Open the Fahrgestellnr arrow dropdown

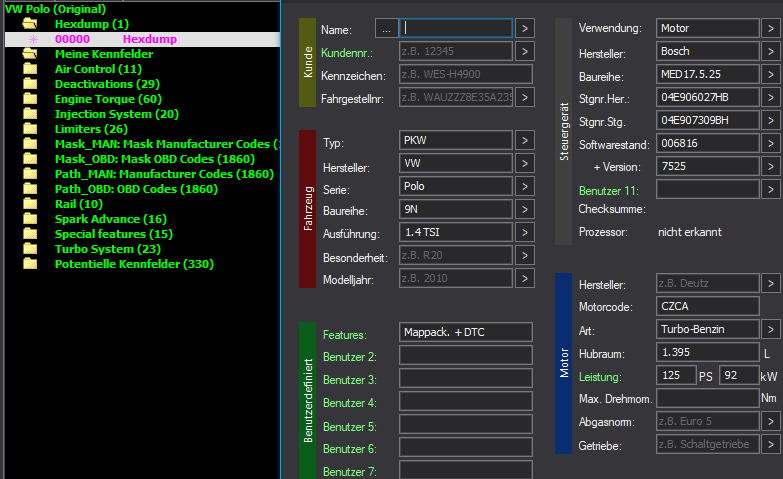click(x=525, y=97)
